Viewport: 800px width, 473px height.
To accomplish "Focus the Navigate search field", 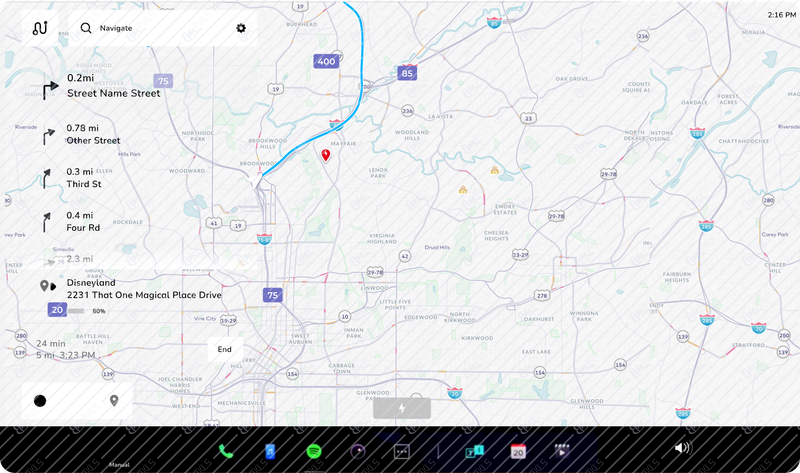I will click(x=162, y=28).
